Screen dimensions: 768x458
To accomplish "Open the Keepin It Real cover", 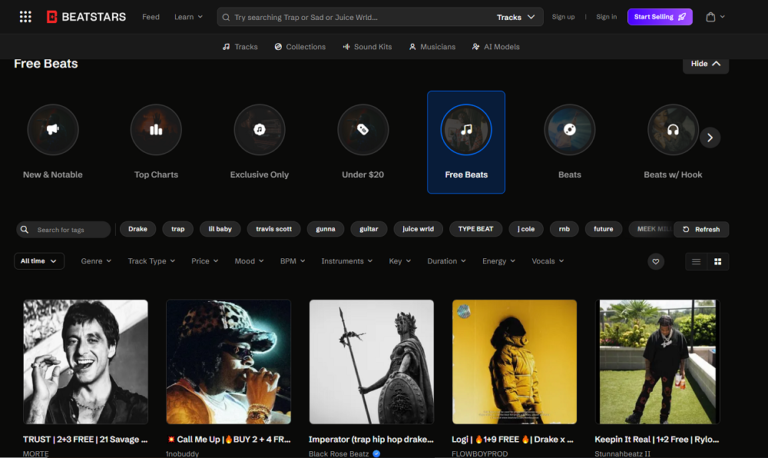I will pyautogui.click(x=657, y=362).
